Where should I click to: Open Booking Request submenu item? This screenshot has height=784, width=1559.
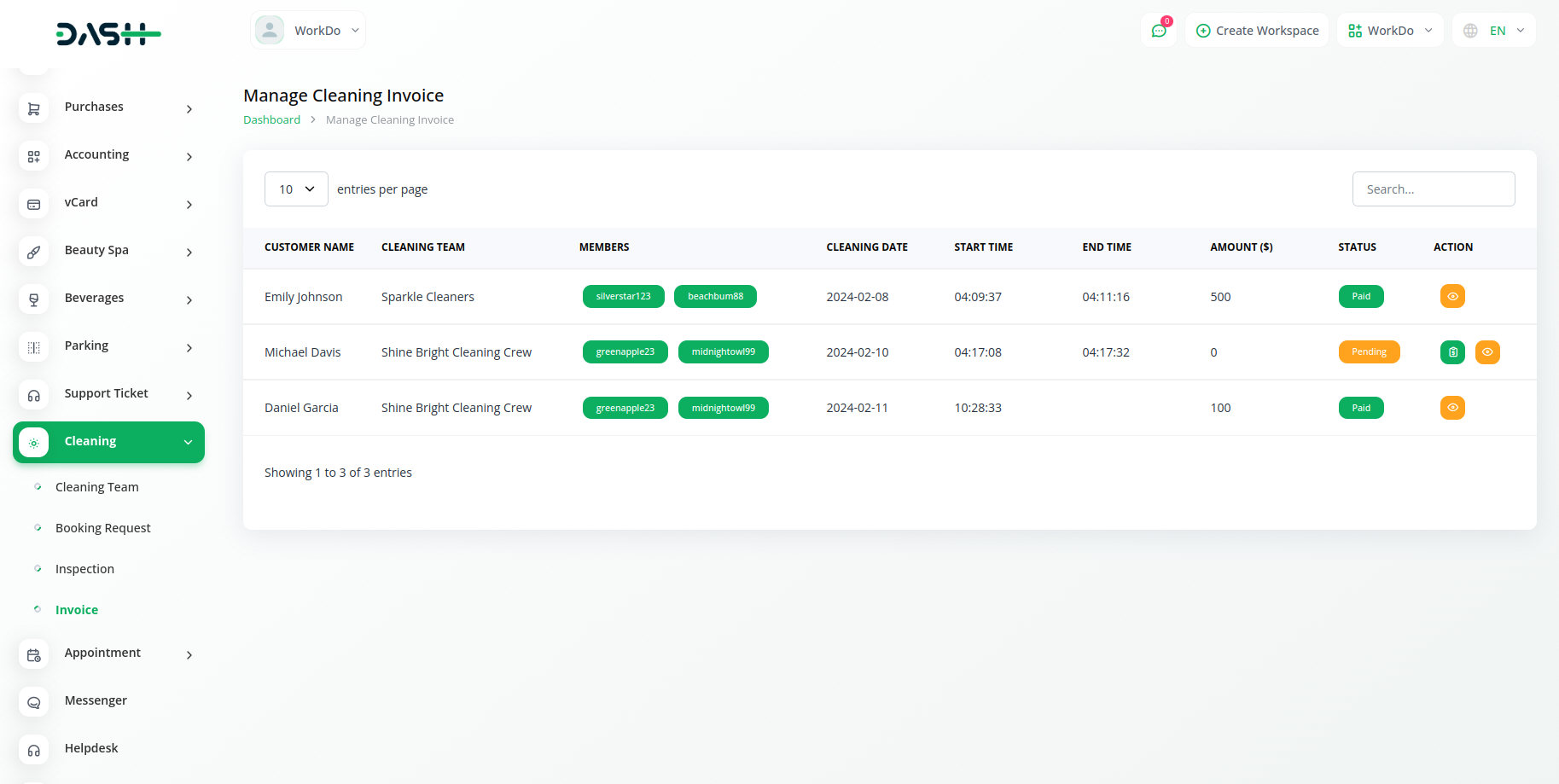coord(102,528)
